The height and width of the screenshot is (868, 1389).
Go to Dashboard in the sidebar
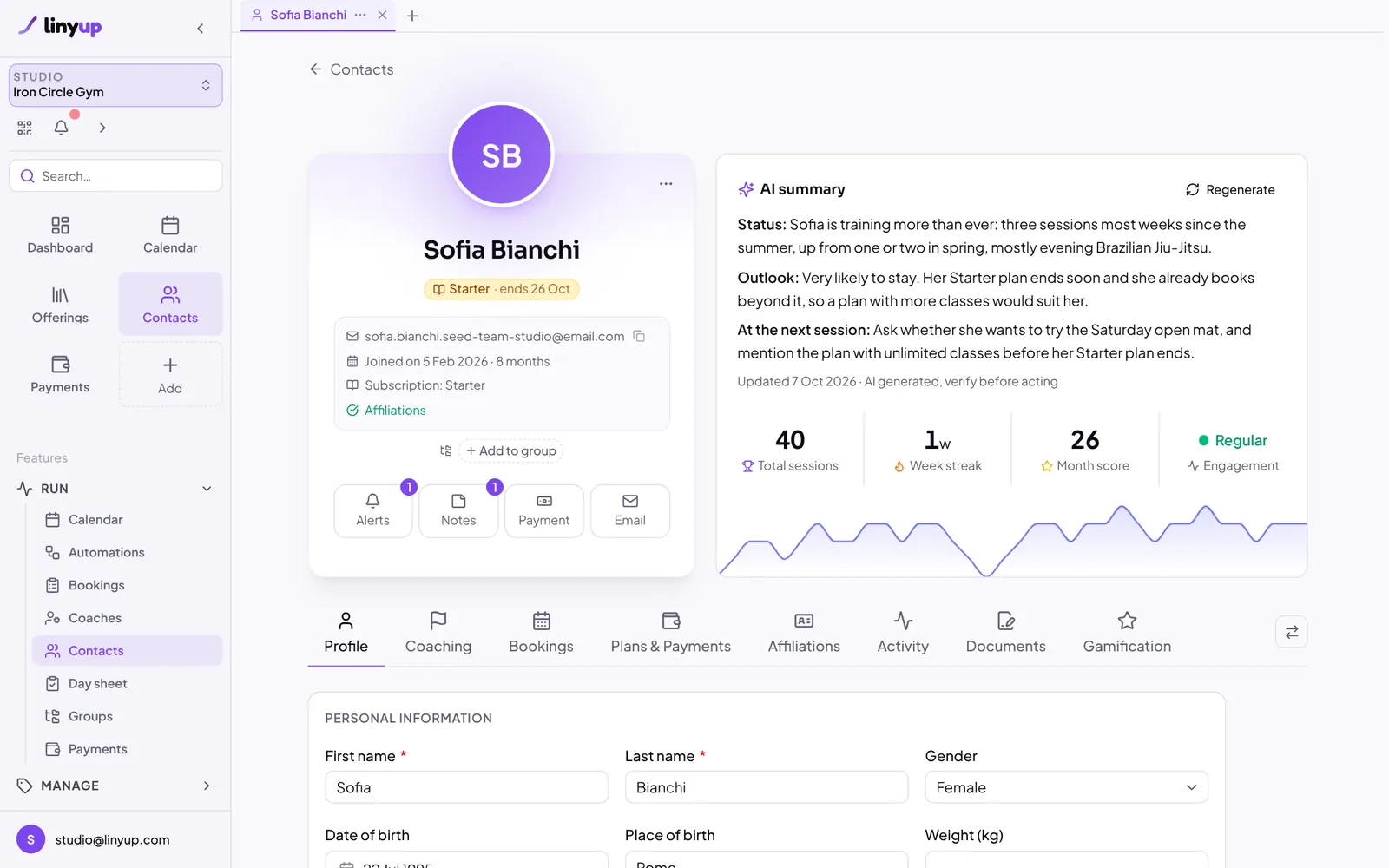point(60,235)
